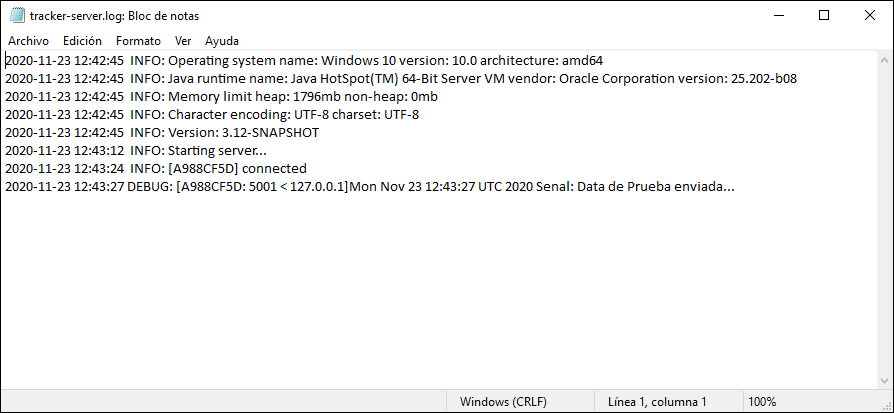Open the Ver menu
The width and height of the screenshot is (894, 413).
click(x=183, y=41)
